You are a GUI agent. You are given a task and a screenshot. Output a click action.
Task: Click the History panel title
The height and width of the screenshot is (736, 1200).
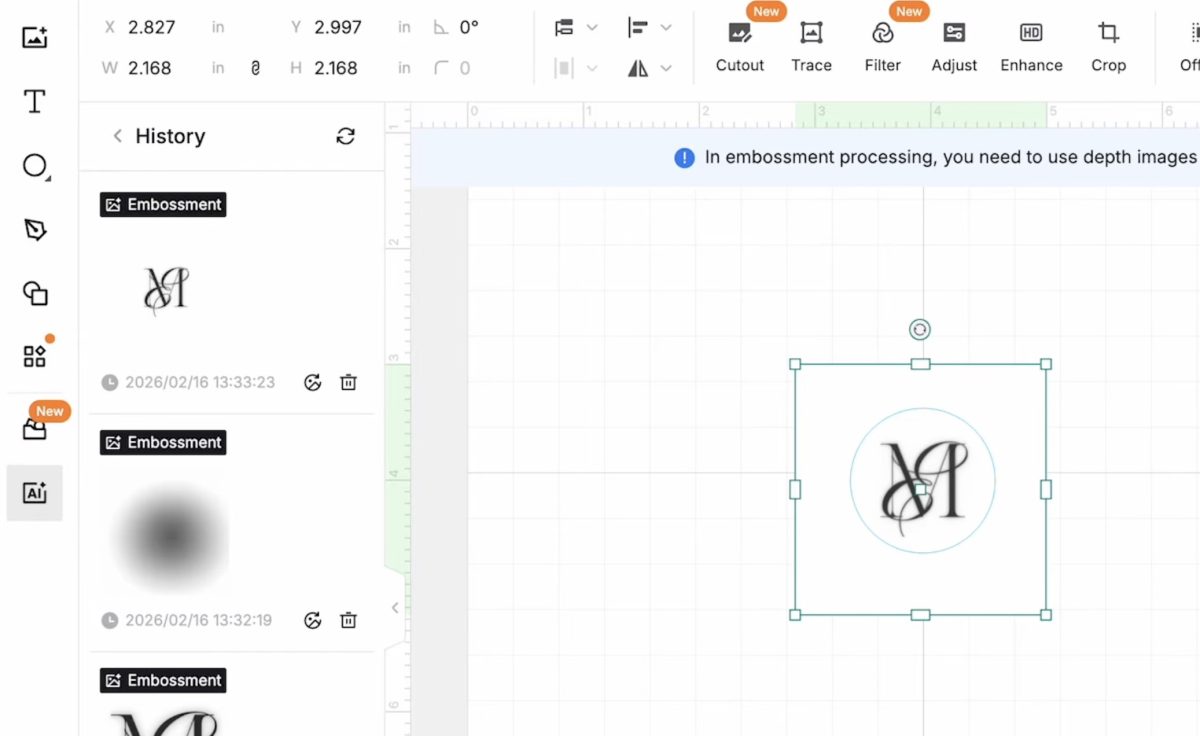coord(170,136)
